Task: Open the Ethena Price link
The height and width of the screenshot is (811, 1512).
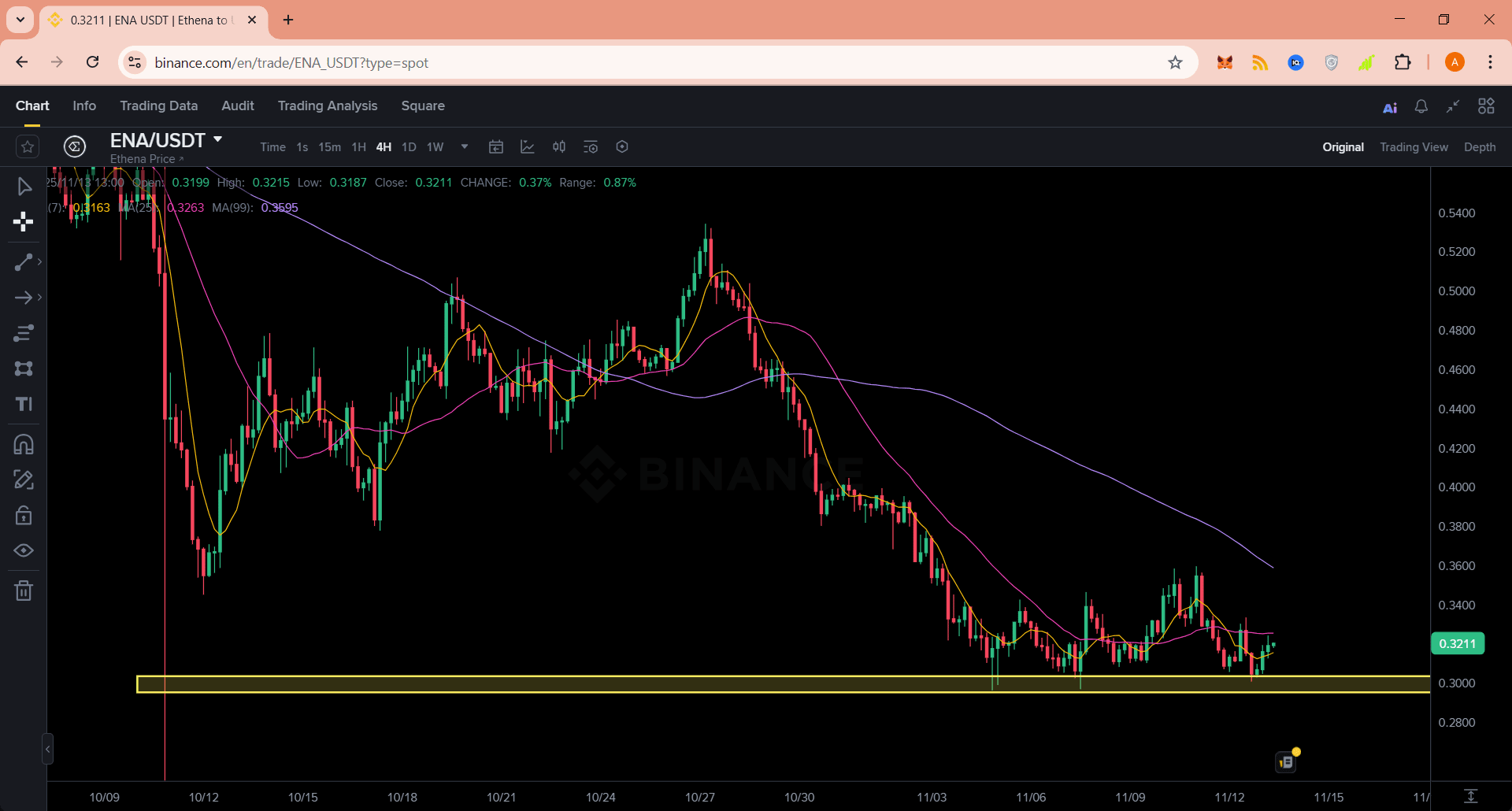Action: pyautogui.click(x=146, y=159)
